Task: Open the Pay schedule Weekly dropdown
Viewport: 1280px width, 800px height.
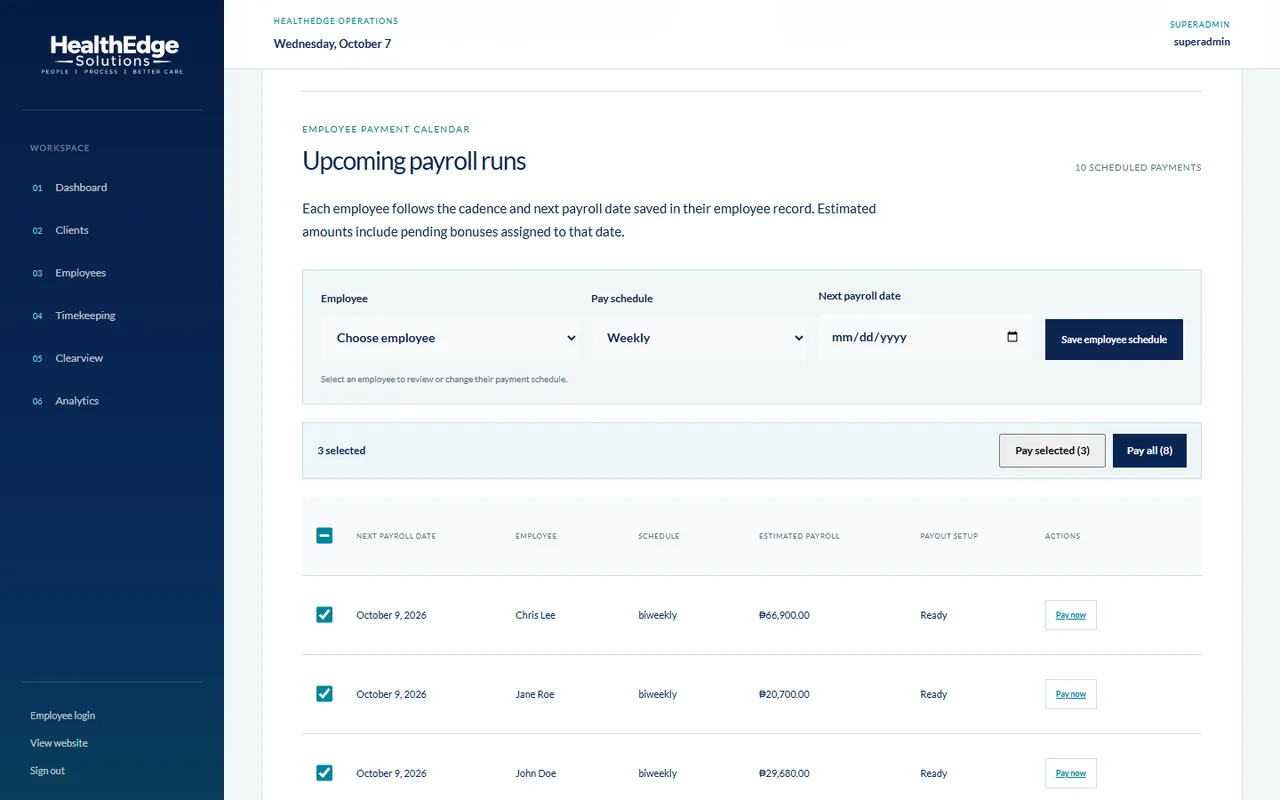Action: click(698, 338)
